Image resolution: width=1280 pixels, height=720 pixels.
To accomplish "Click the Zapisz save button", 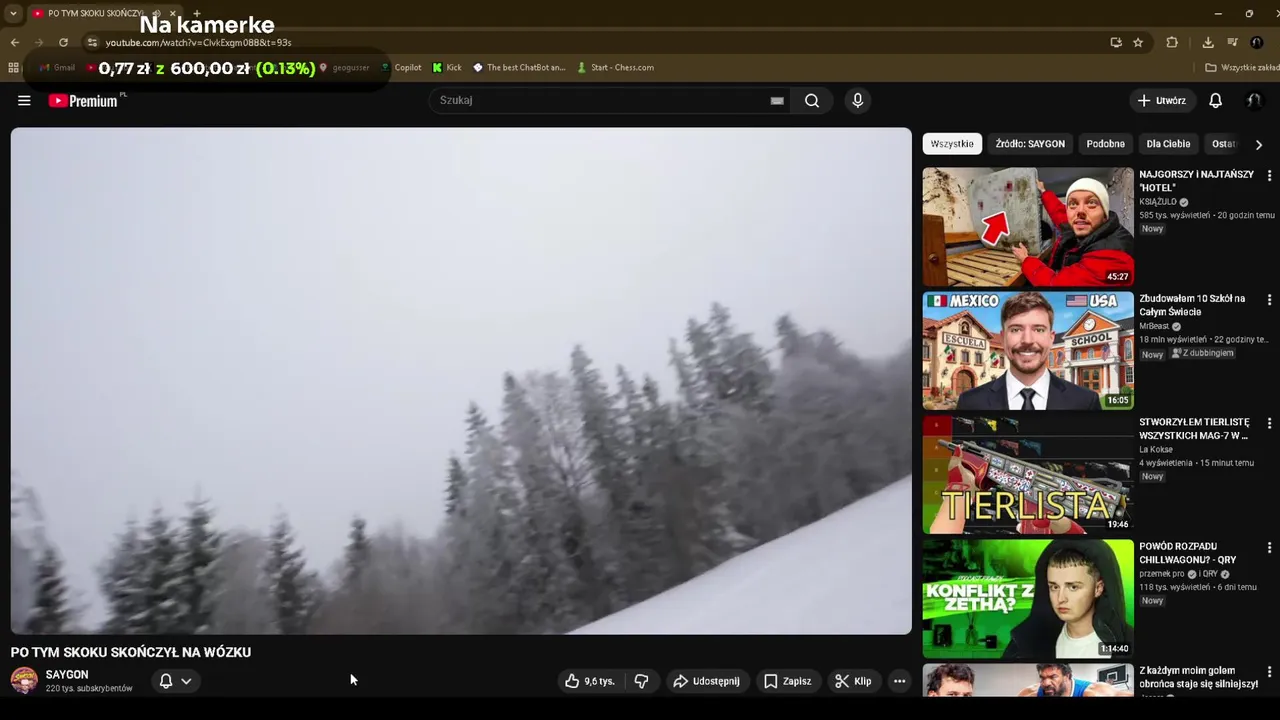I will (787, 681).
